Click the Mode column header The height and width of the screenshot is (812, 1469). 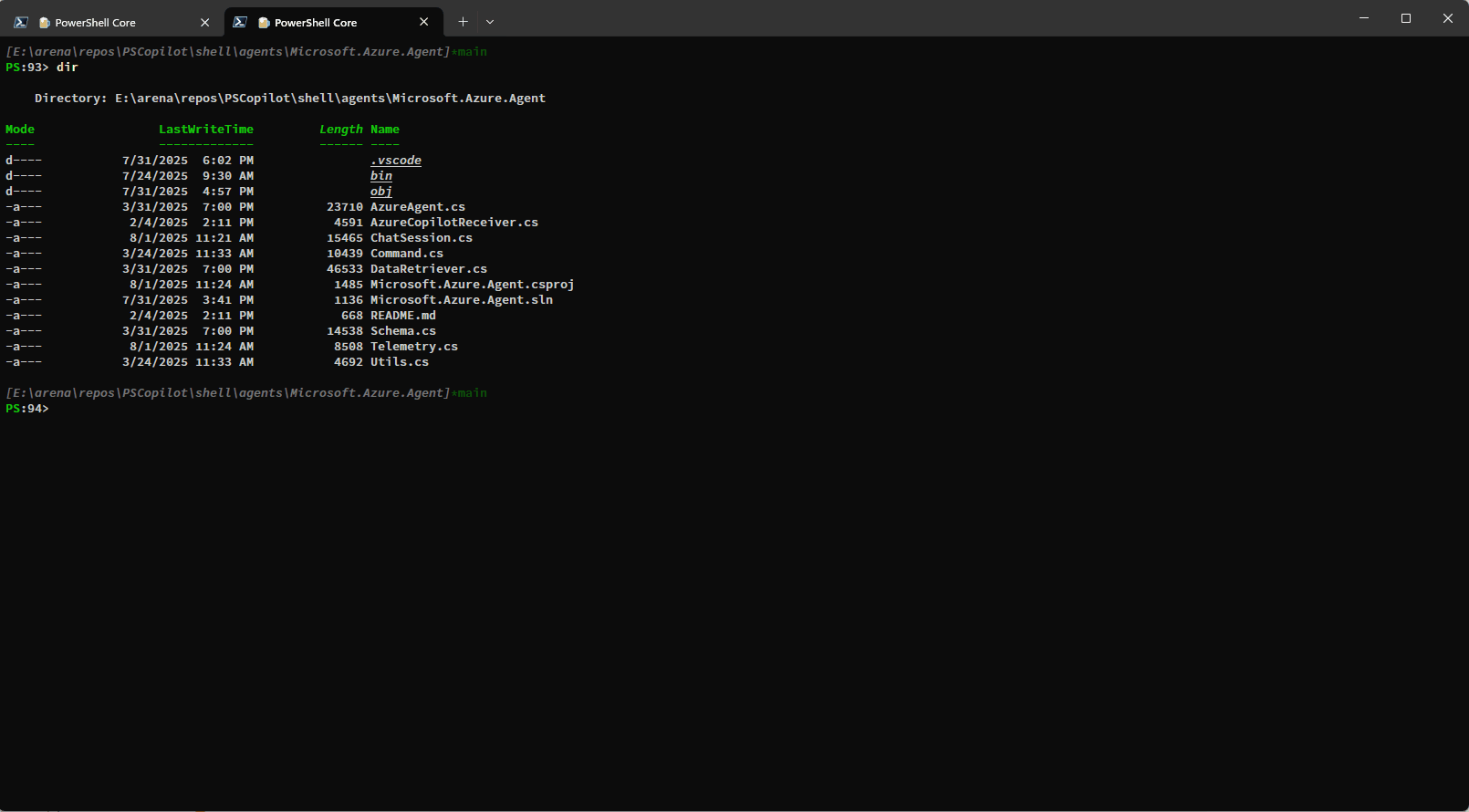(x=20, y=130)
